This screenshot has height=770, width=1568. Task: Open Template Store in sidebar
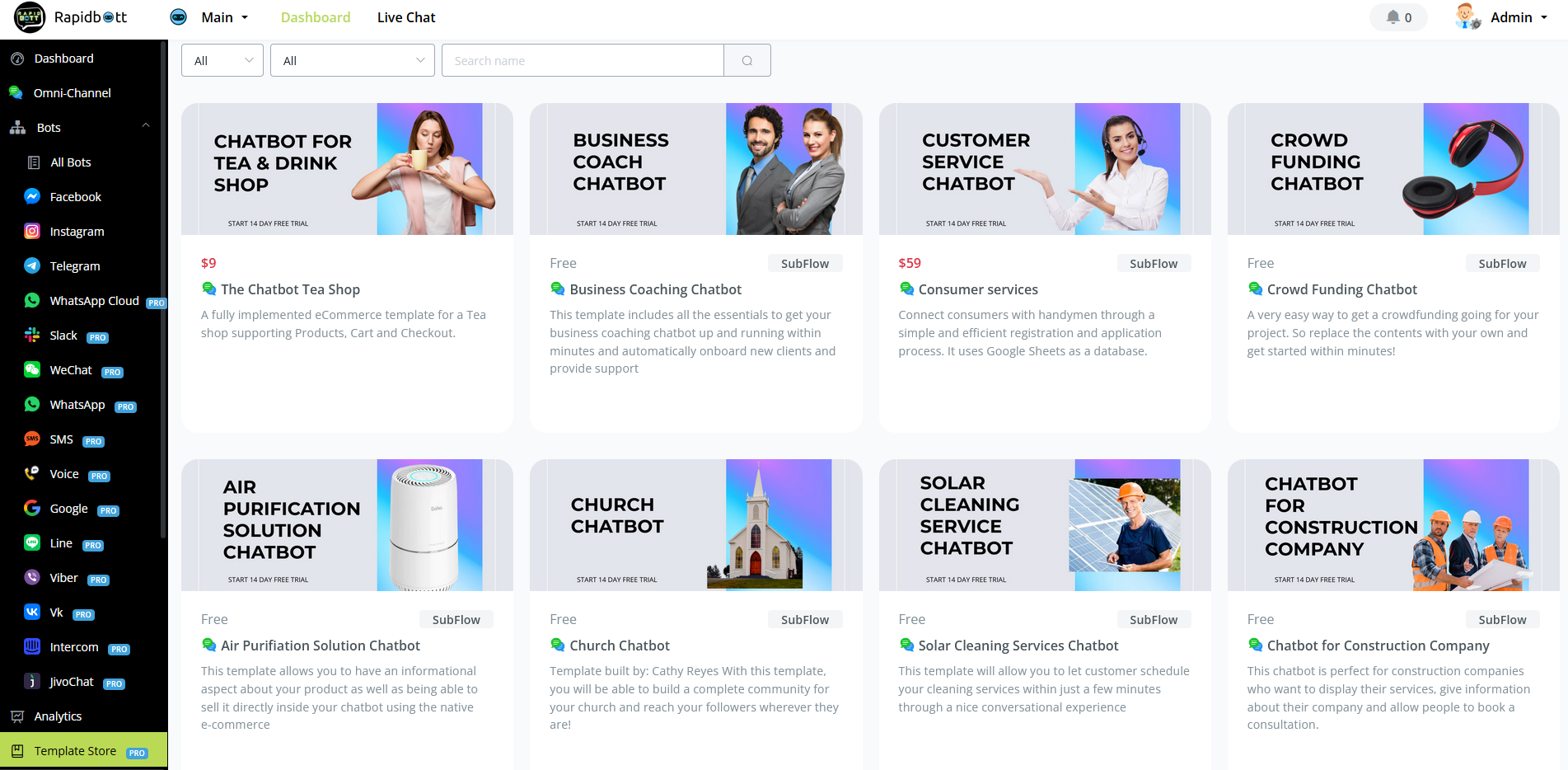tap(83, 751)
